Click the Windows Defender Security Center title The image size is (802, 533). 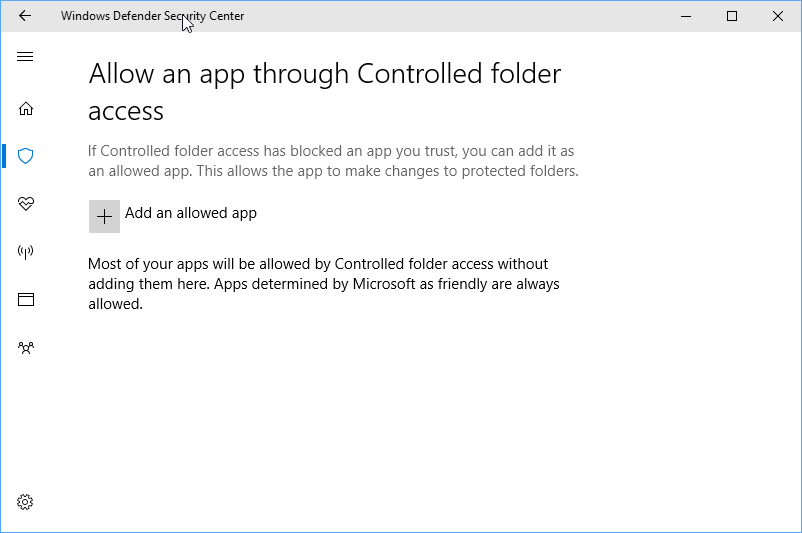[152, 16]
